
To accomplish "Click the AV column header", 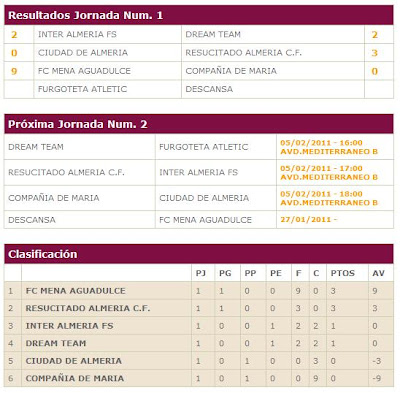I will coord(378,273).
